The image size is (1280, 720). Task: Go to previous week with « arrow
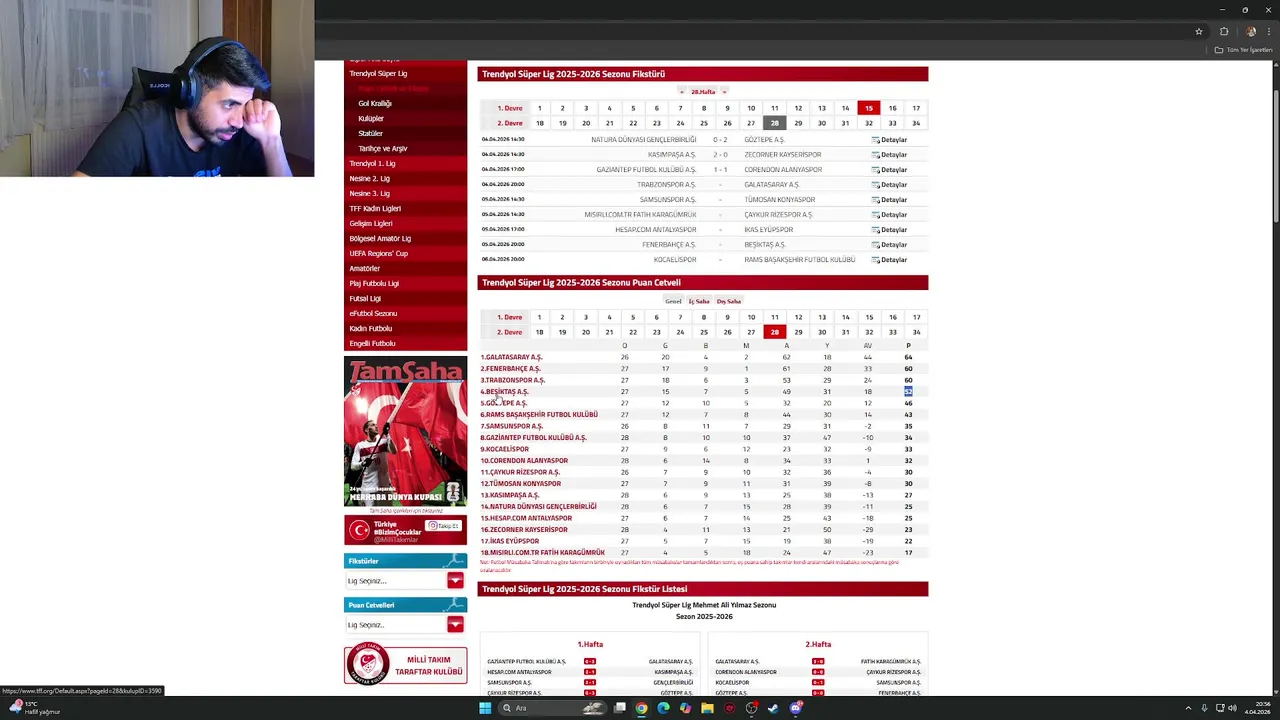682,92
